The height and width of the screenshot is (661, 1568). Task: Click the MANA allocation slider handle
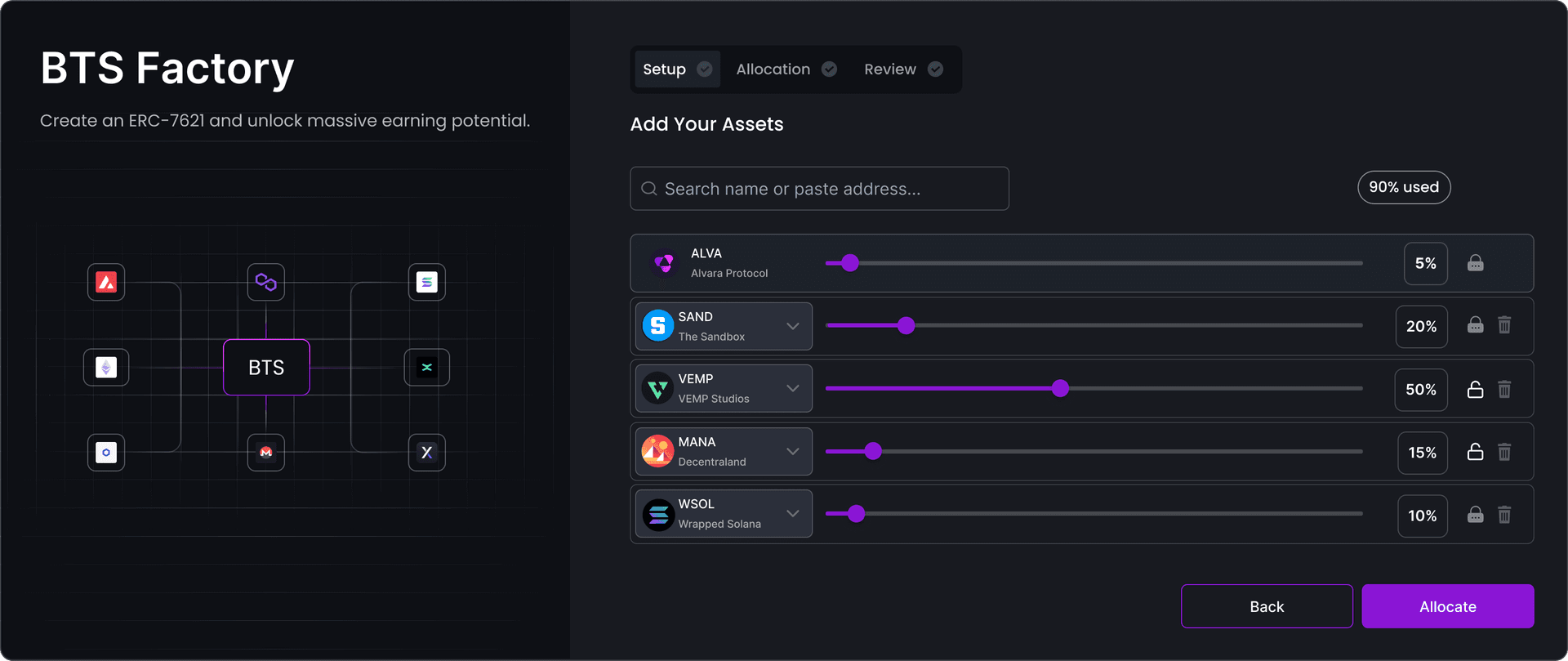pyautogui.click(x=873, y=451)
